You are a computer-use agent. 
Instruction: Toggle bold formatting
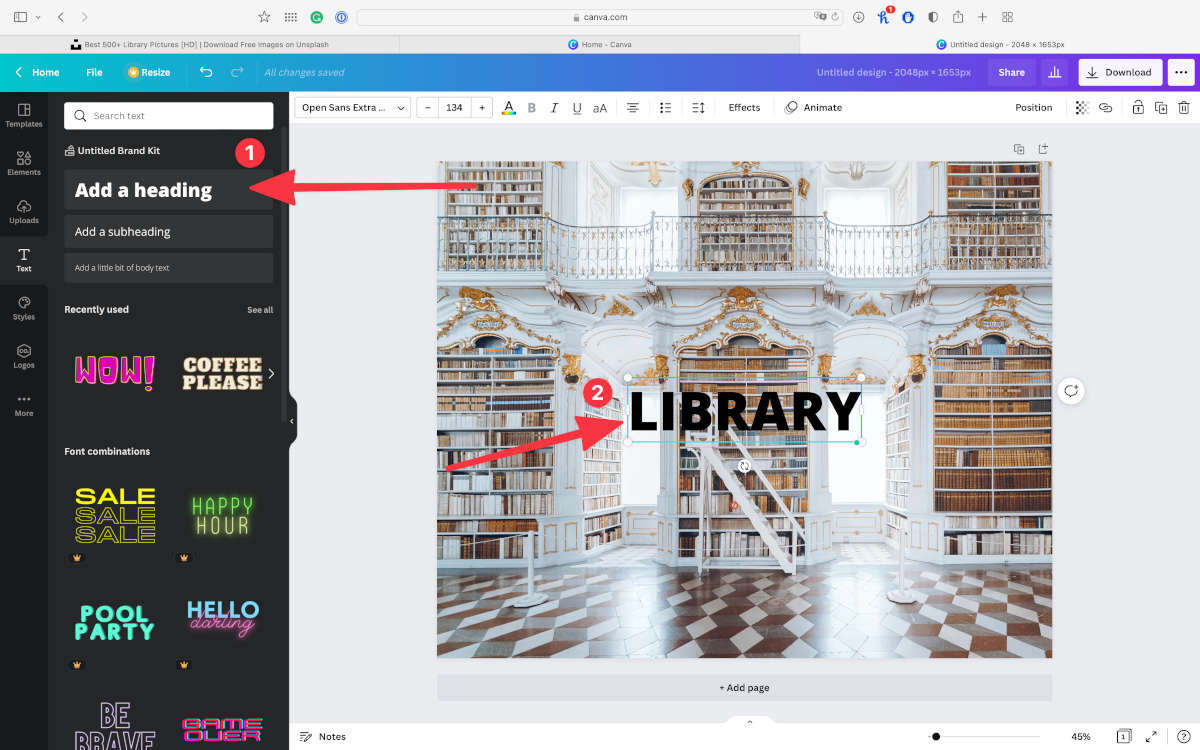(531, 107)
